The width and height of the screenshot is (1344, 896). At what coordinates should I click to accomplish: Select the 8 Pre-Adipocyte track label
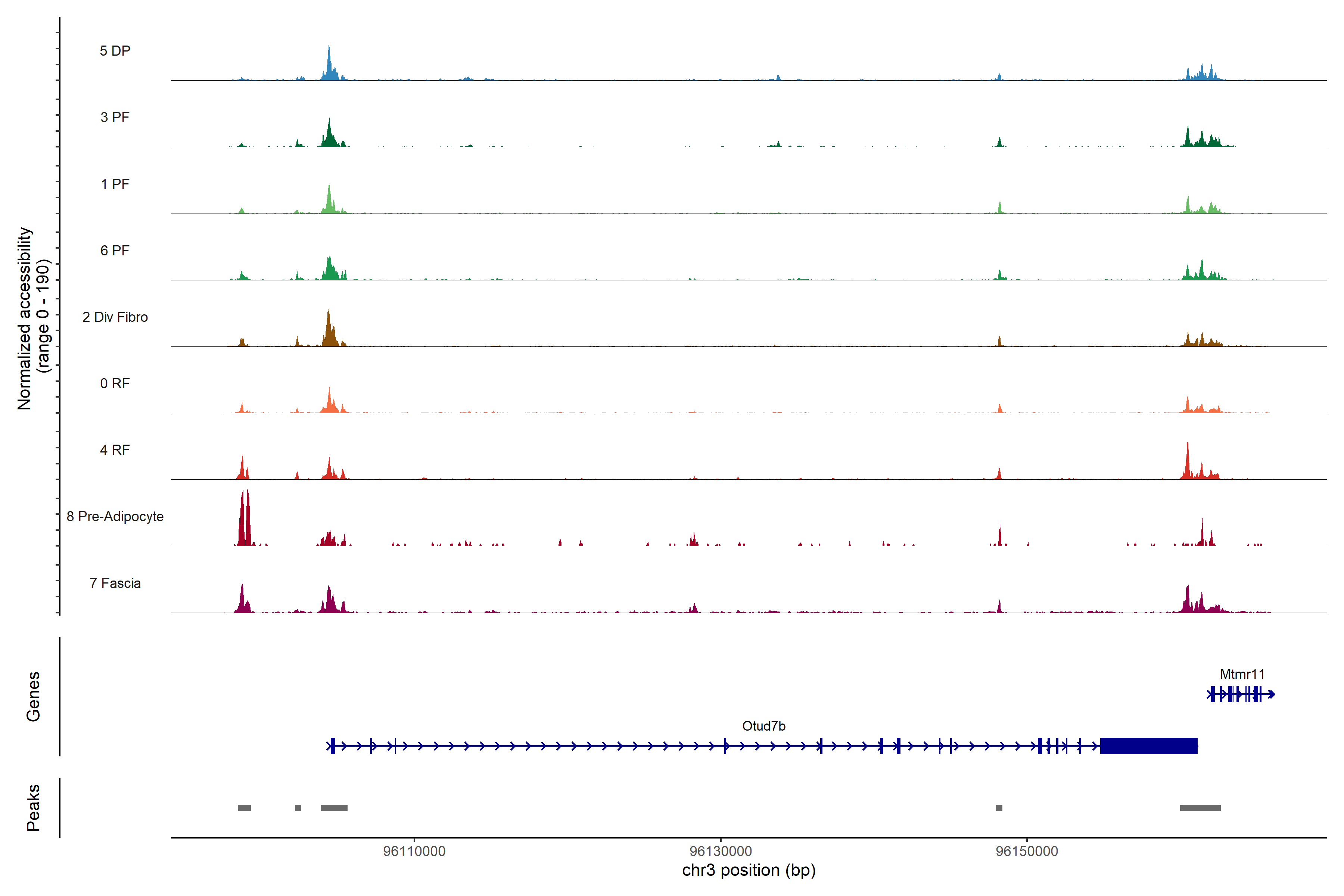pyautogui.click(x=115, y=517)
